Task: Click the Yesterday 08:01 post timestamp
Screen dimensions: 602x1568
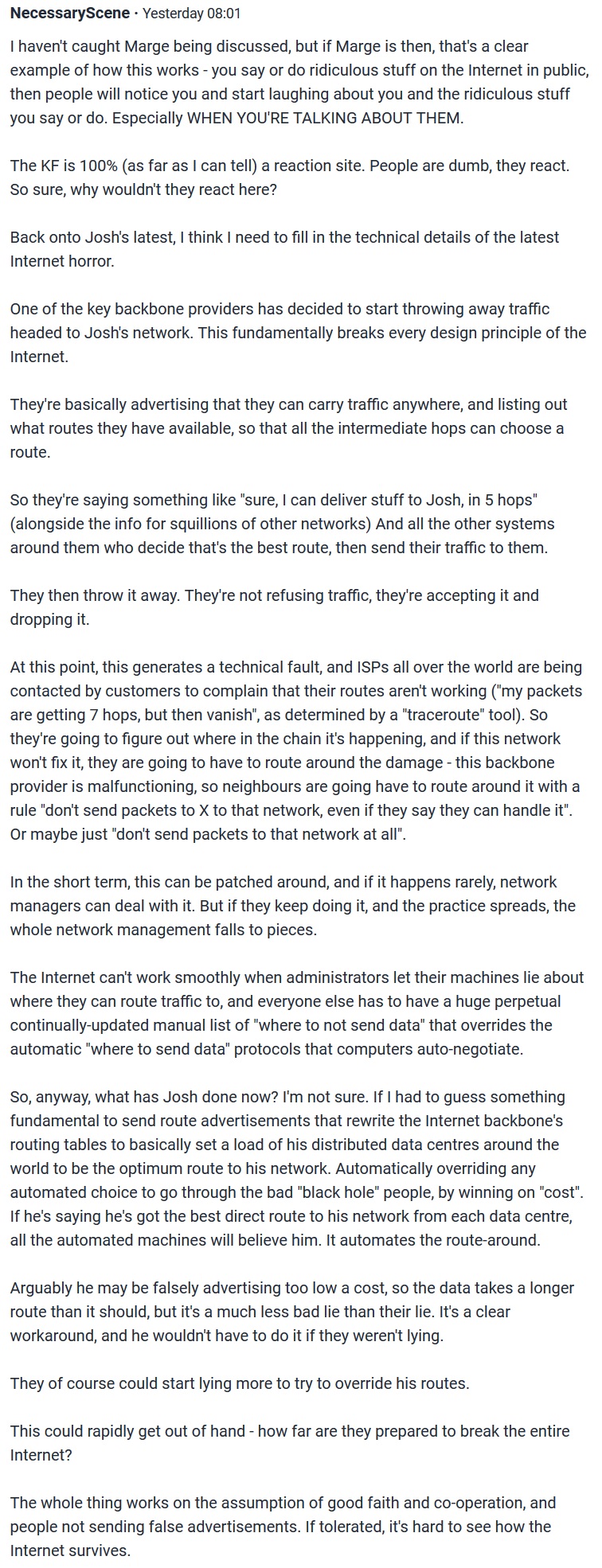Action: click(191, 14)
